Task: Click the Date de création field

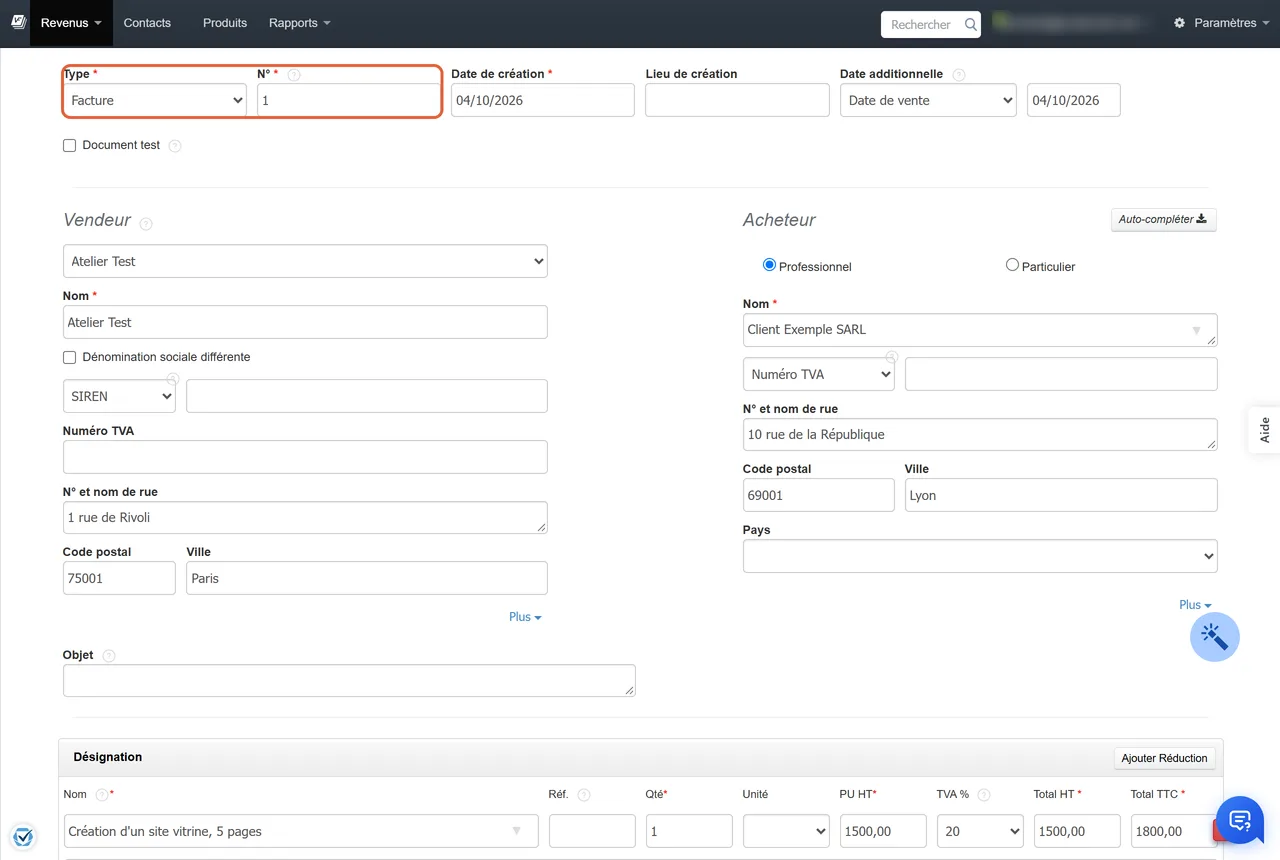Action: click(x=543, y=100)
